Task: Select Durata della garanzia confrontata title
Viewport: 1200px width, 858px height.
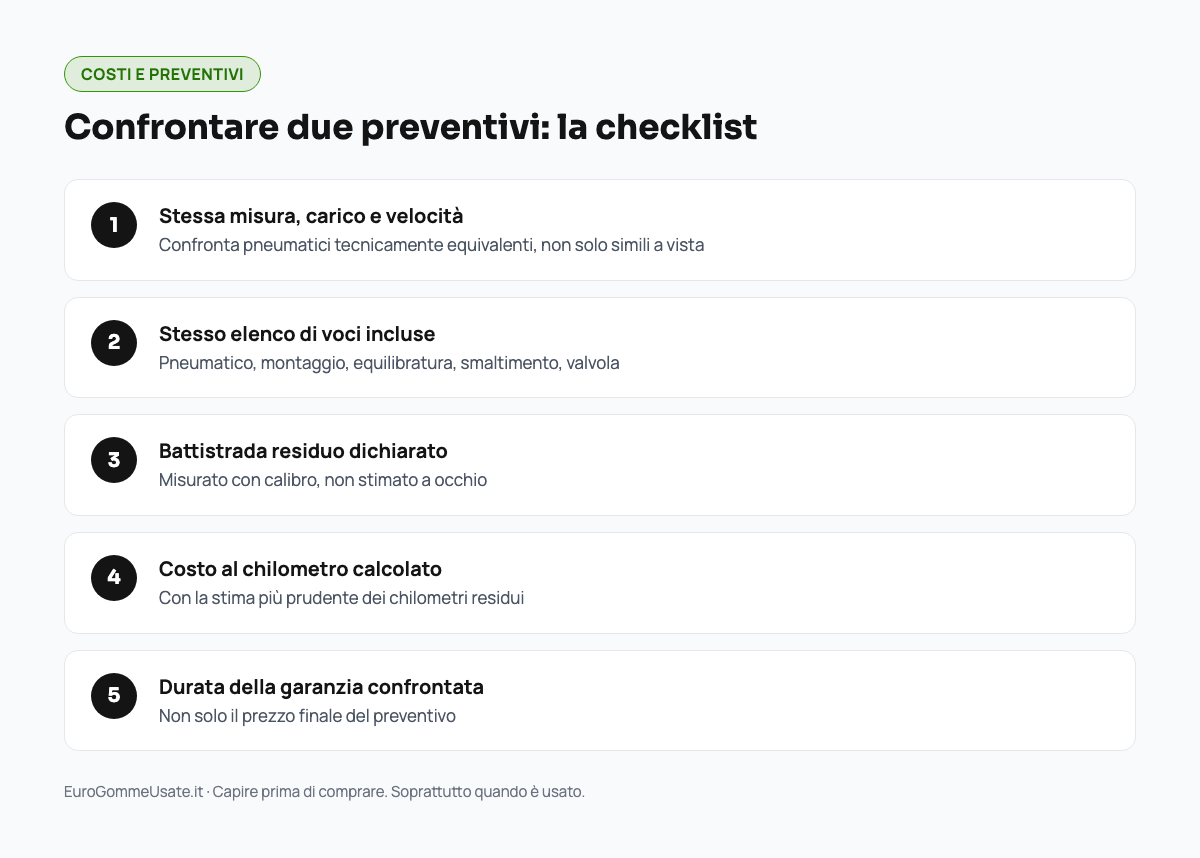Action: [x=321, y=687]
